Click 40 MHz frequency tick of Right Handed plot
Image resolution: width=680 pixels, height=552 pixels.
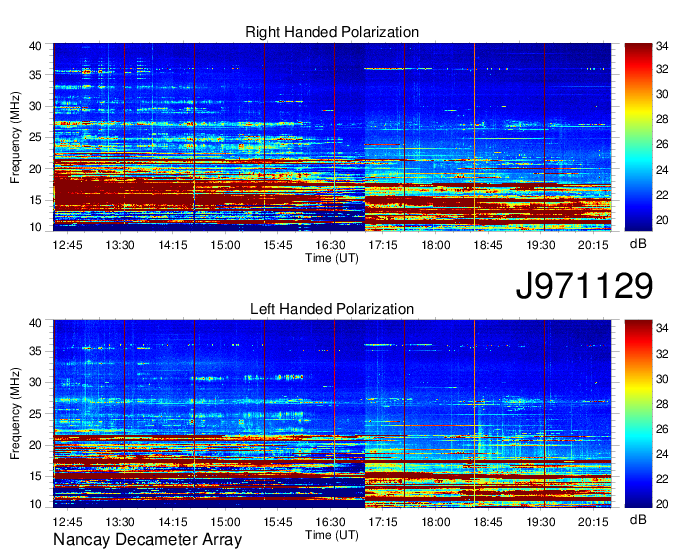[36, 46]
